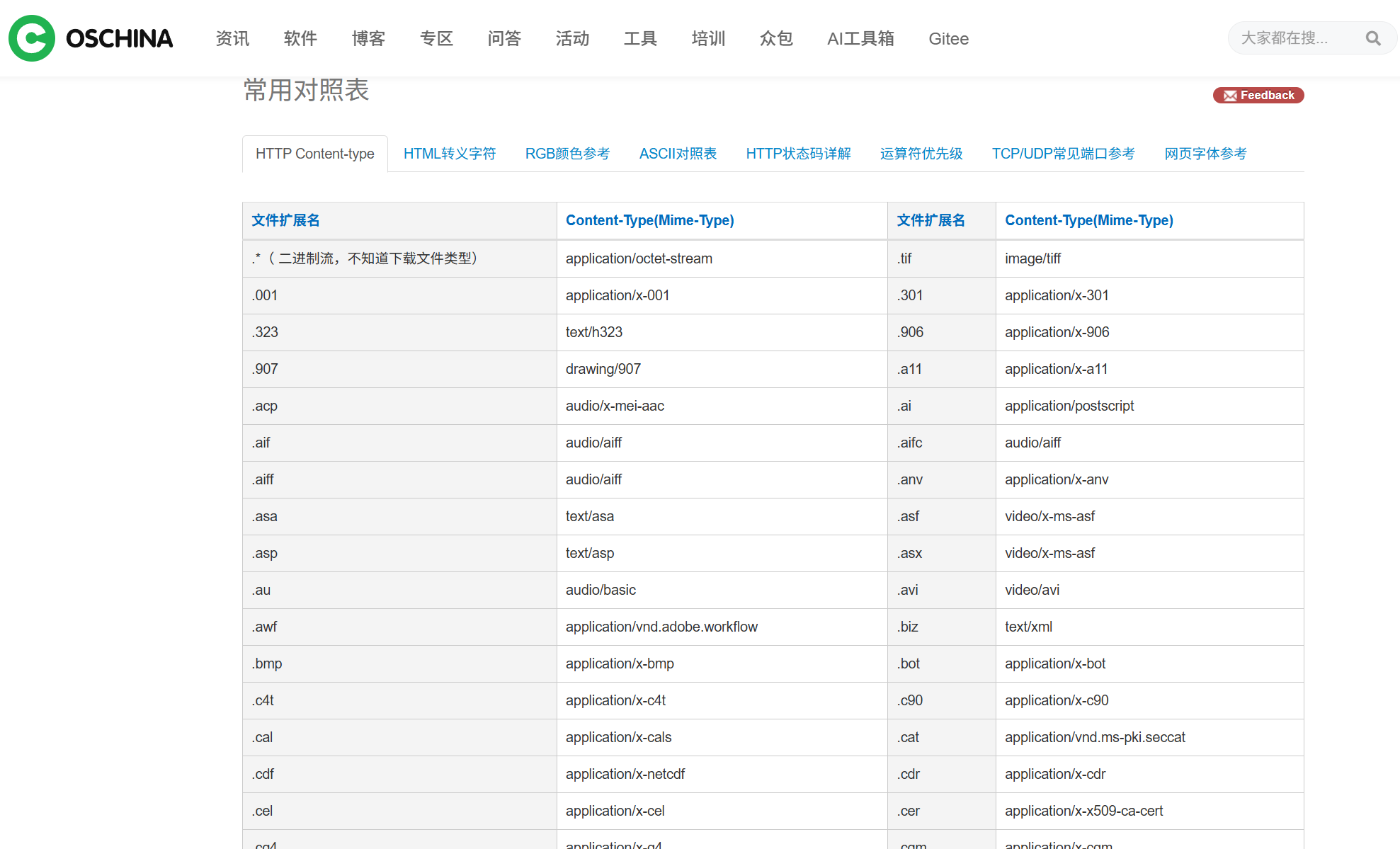Select the HTTP Content-type tab
The height and width of the screenshot is (849, 1400).
pos(314,154)
